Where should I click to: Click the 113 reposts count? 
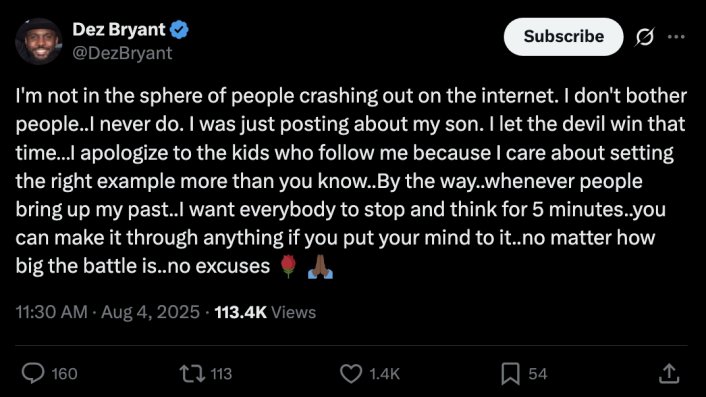221,374
